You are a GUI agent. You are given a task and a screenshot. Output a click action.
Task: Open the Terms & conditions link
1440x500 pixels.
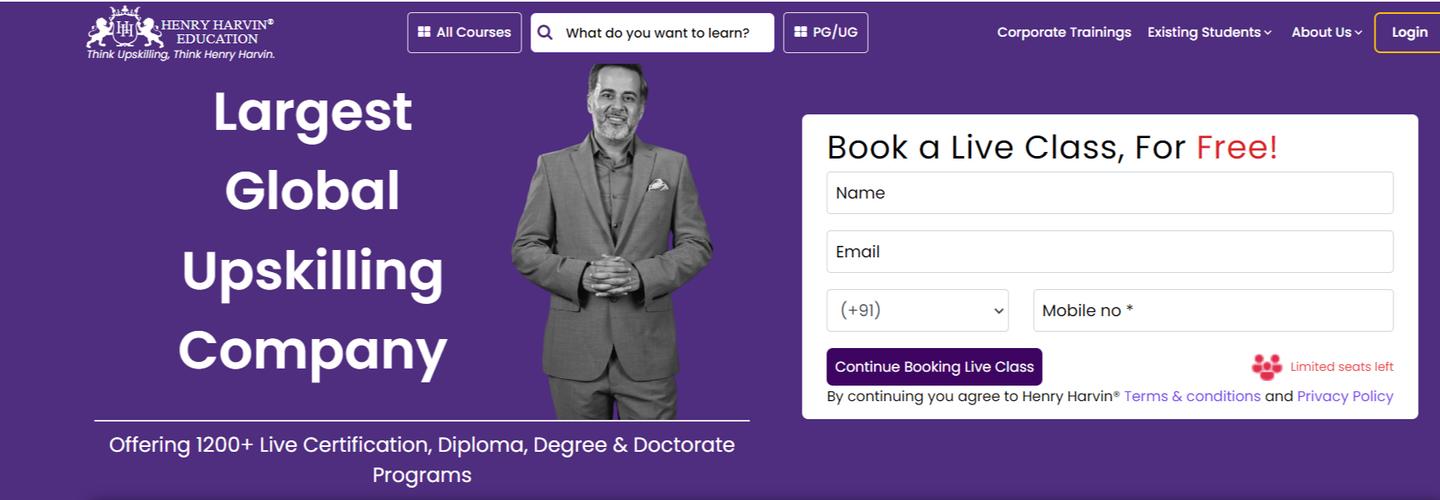(1192, 396)
